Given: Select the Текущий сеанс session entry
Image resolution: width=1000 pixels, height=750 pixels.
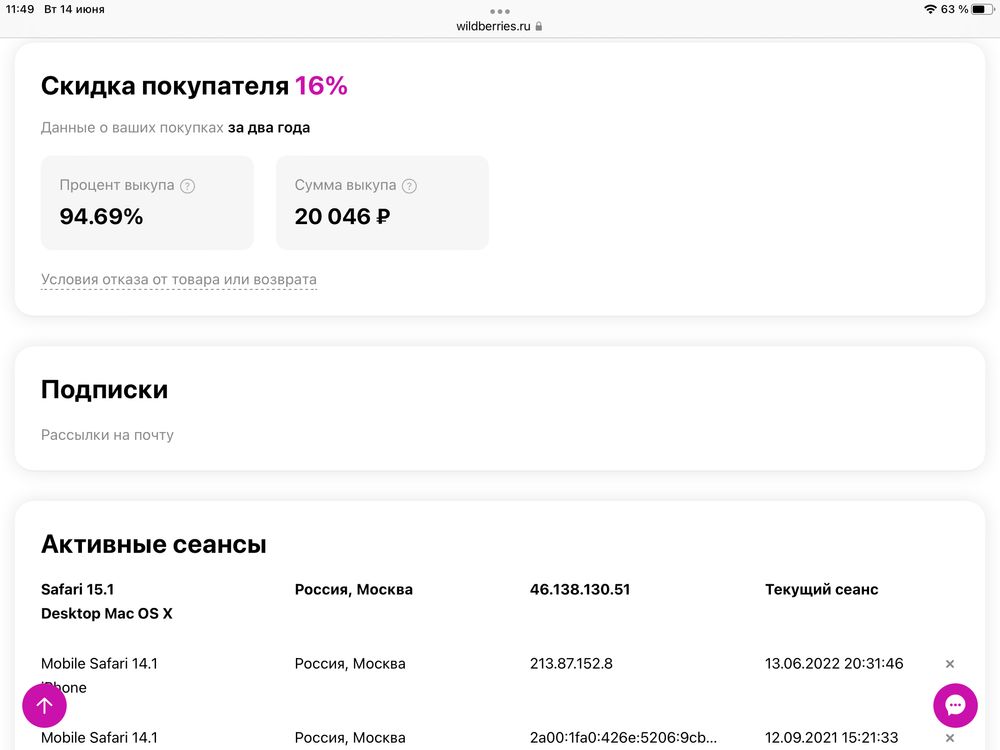Looking at the screenshot, I should (x=822, y=589).
